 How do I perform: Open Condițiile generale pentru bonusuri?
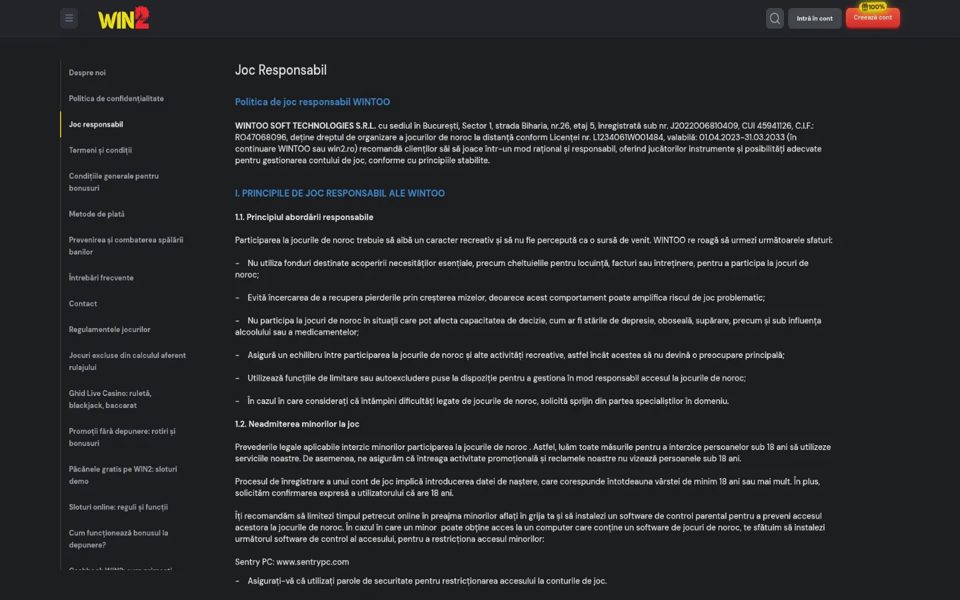click(x=114, y=182)
